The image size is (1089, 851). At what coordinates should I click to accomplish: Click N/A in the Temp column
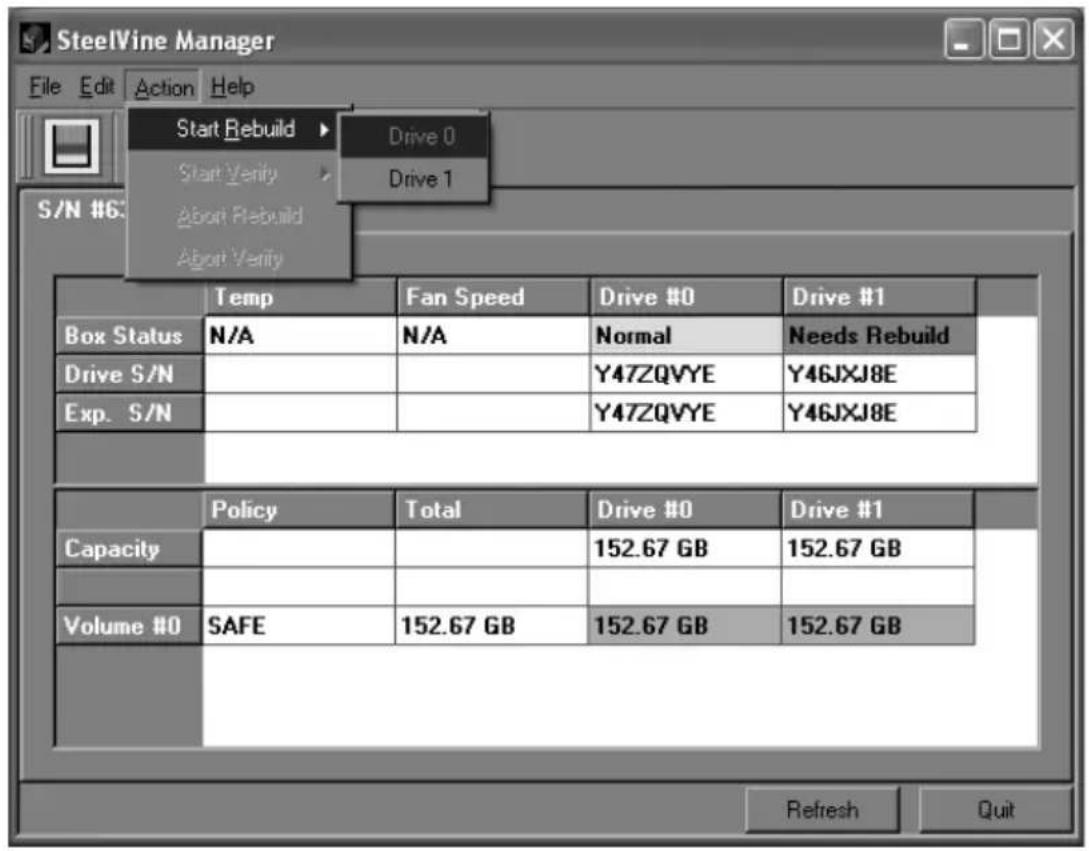tap(301, 336)
